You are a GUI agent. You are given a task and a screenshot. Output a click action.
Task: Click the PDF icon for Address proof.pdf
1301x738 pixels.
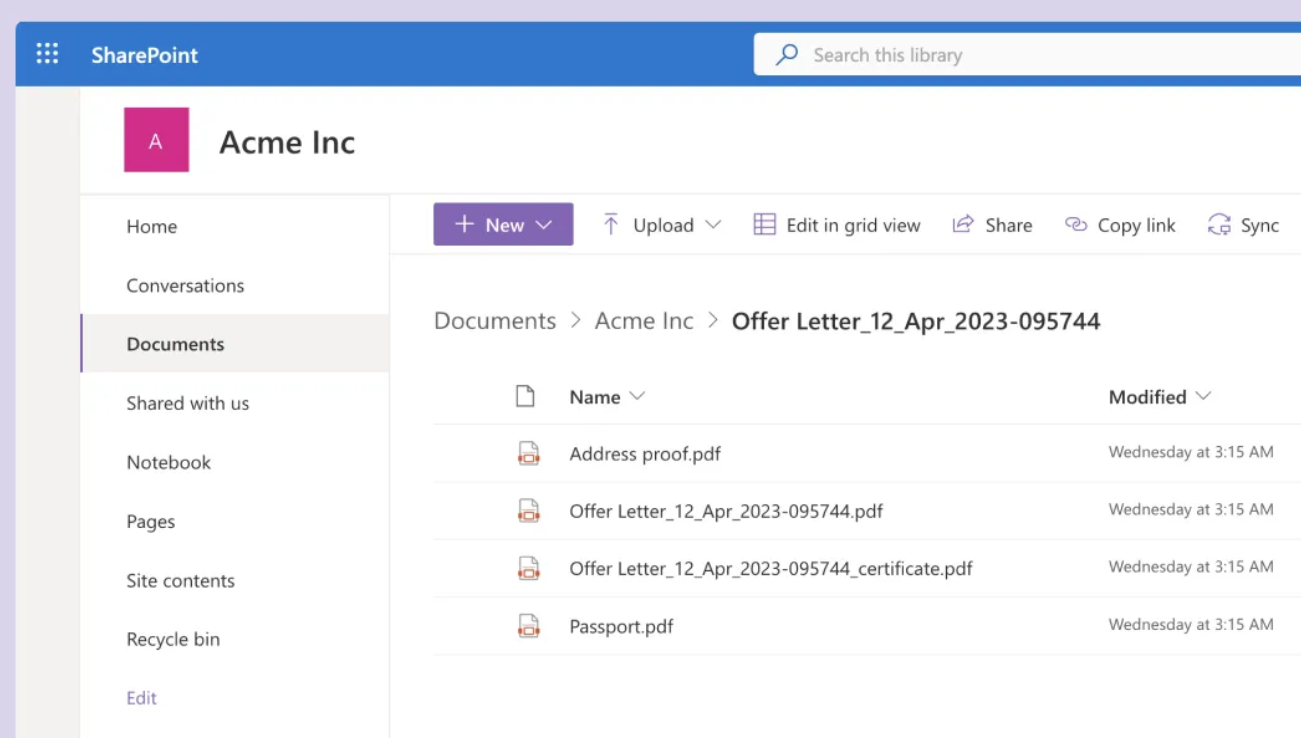[528, 453]
